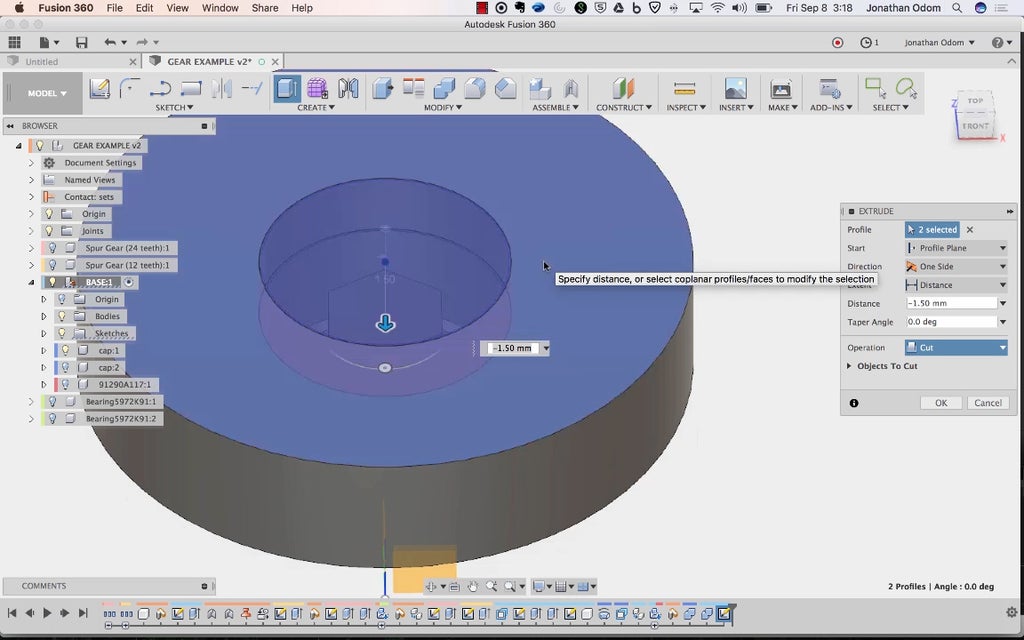Expand the Sketches folder in browser
The height and width of the screenshot is (640, 1024).
43,333
